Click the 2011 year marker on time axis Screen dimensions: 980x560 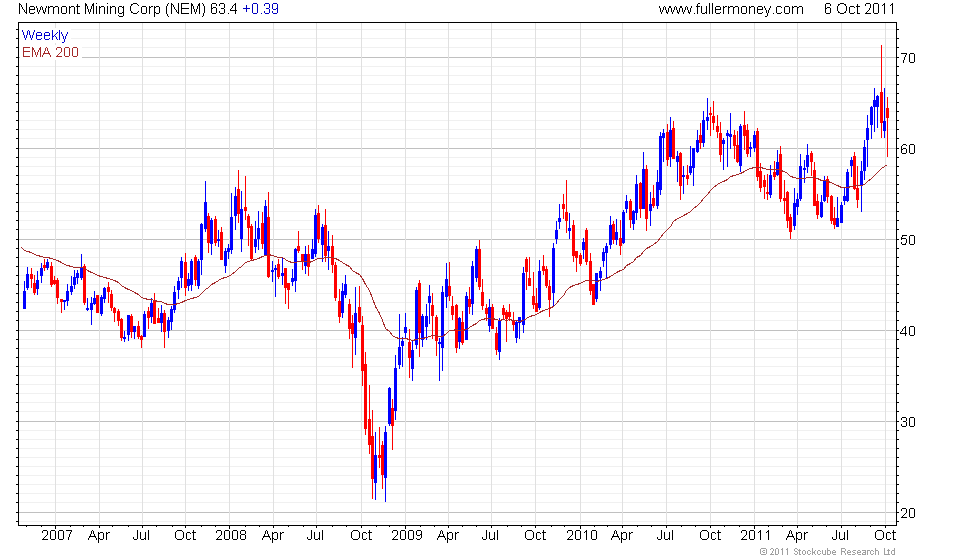tap(755, 535)
